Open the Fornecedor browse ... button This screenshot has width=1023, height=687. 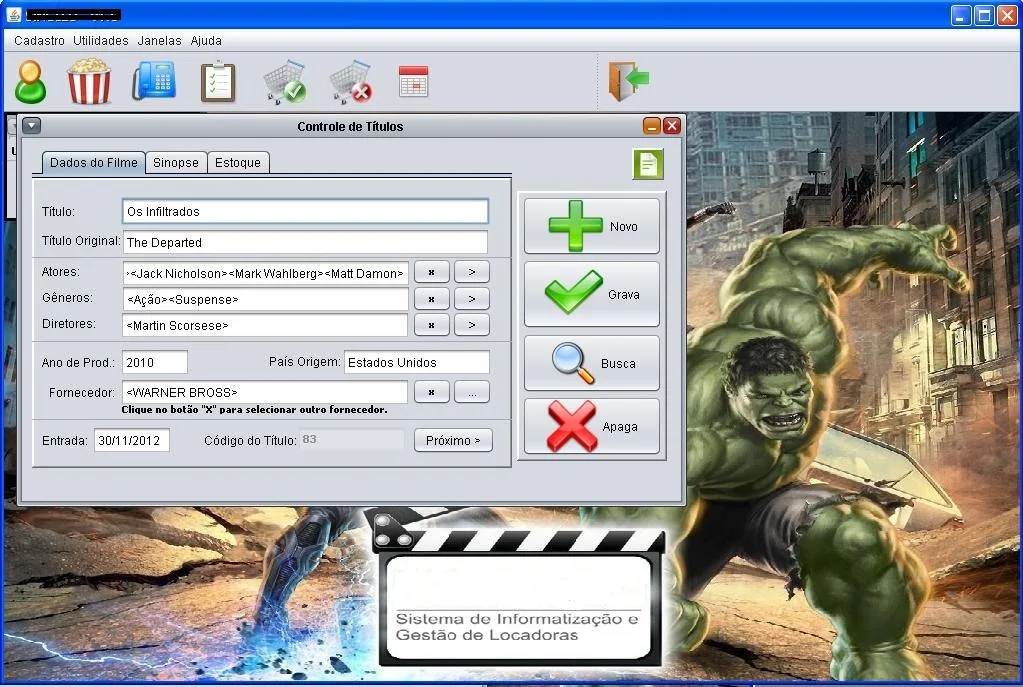(x=472, y=392)
